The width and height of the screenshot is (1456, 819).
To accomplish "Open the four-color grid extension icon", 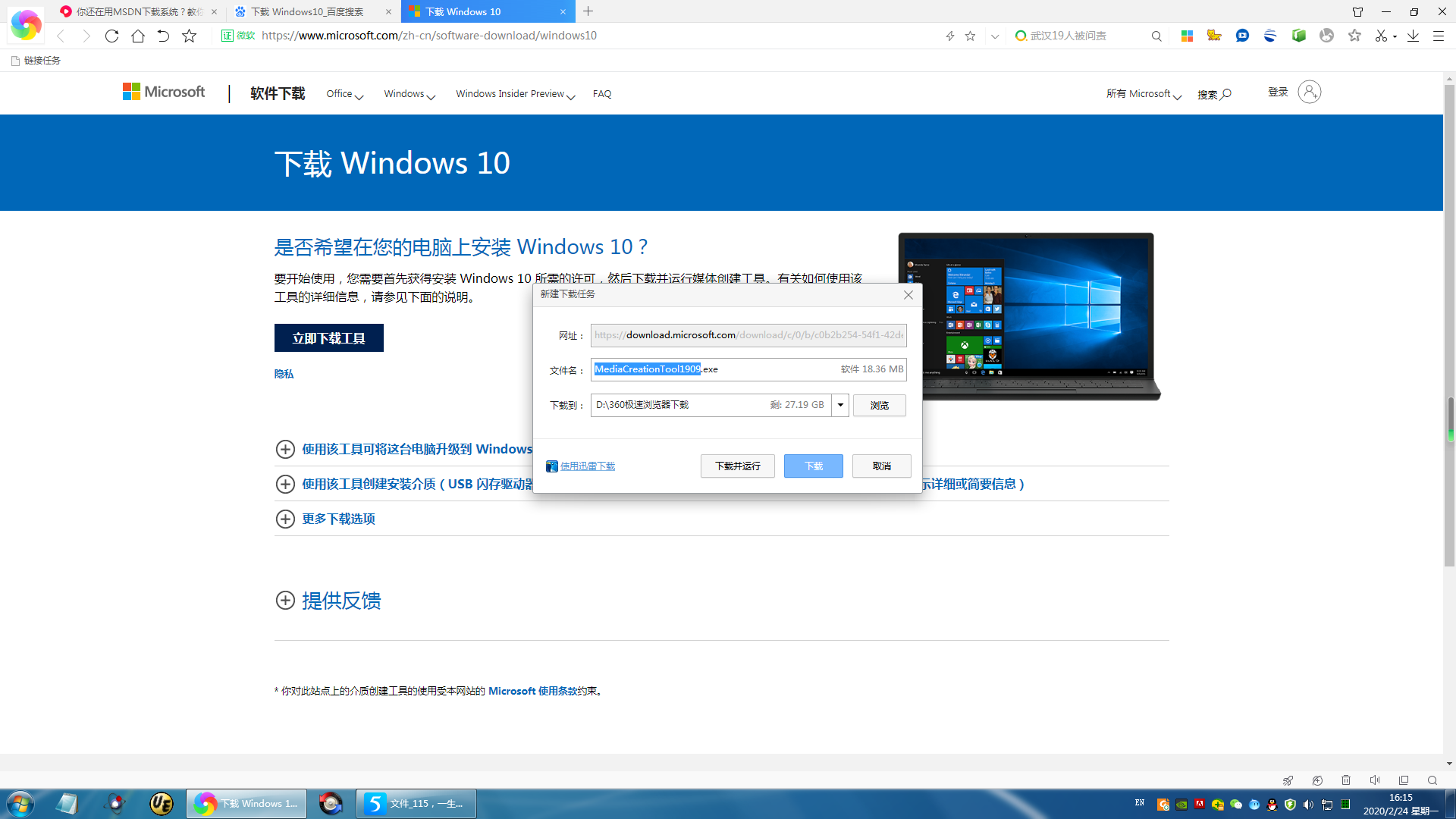I will tap(1188, 36).
